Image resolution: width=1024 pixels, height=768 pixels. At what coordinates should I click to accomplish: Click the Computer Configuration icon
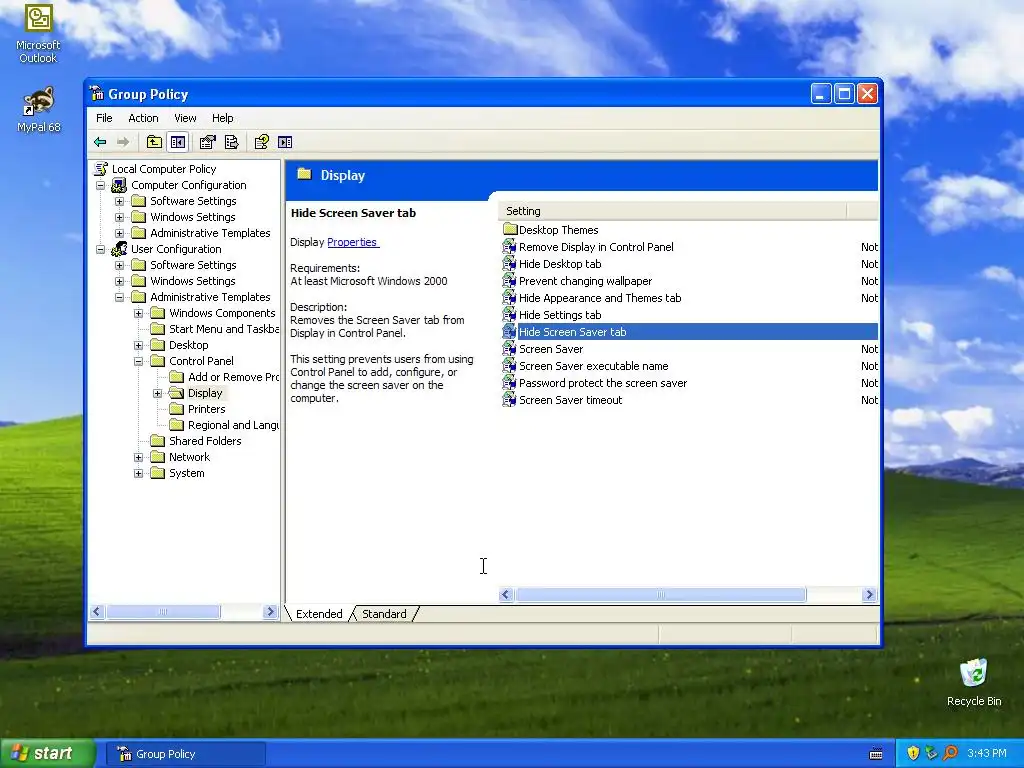point(120,185)
